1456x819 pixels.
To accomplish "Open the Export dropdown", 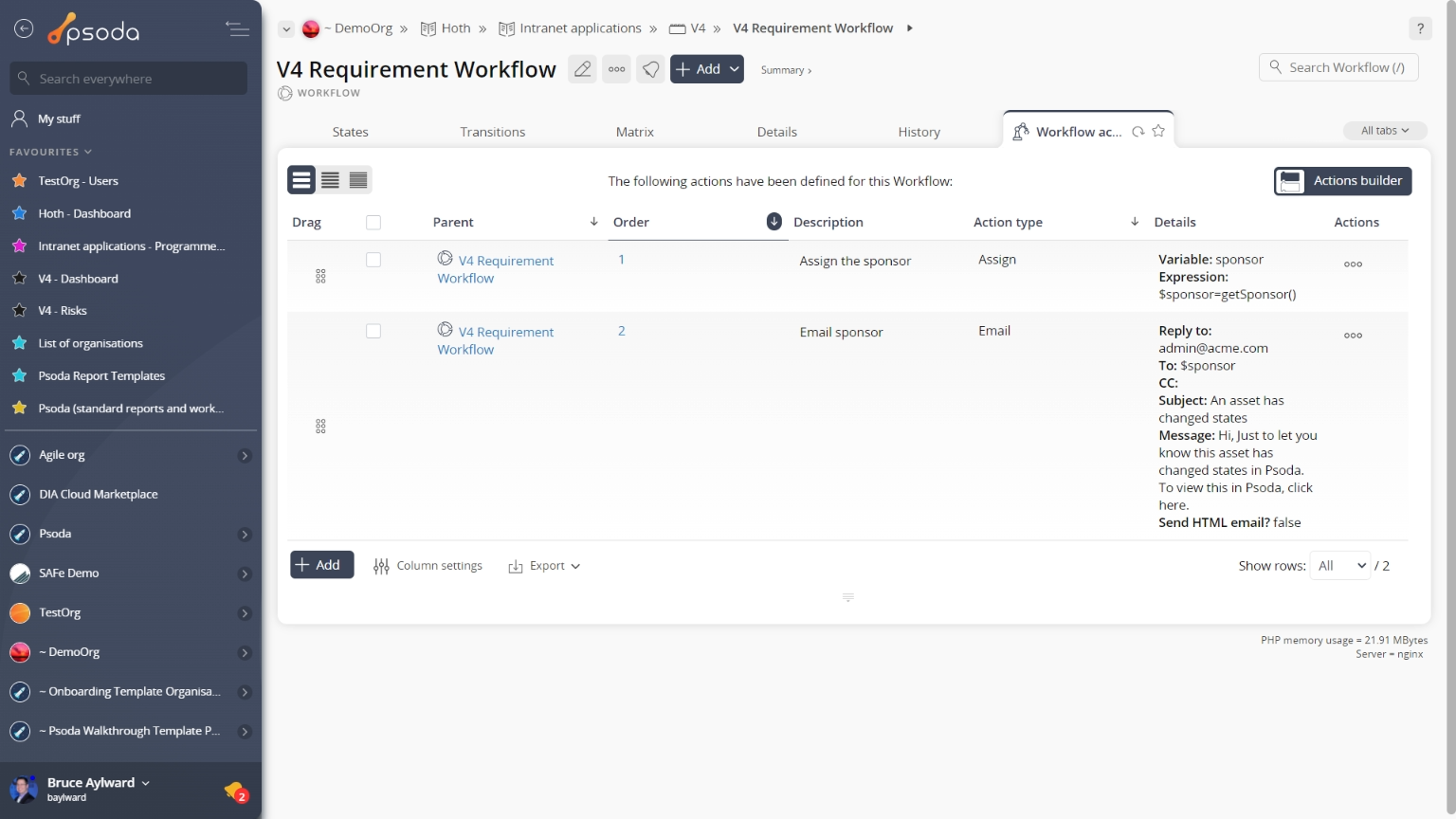I will click(x=544, y=566).
